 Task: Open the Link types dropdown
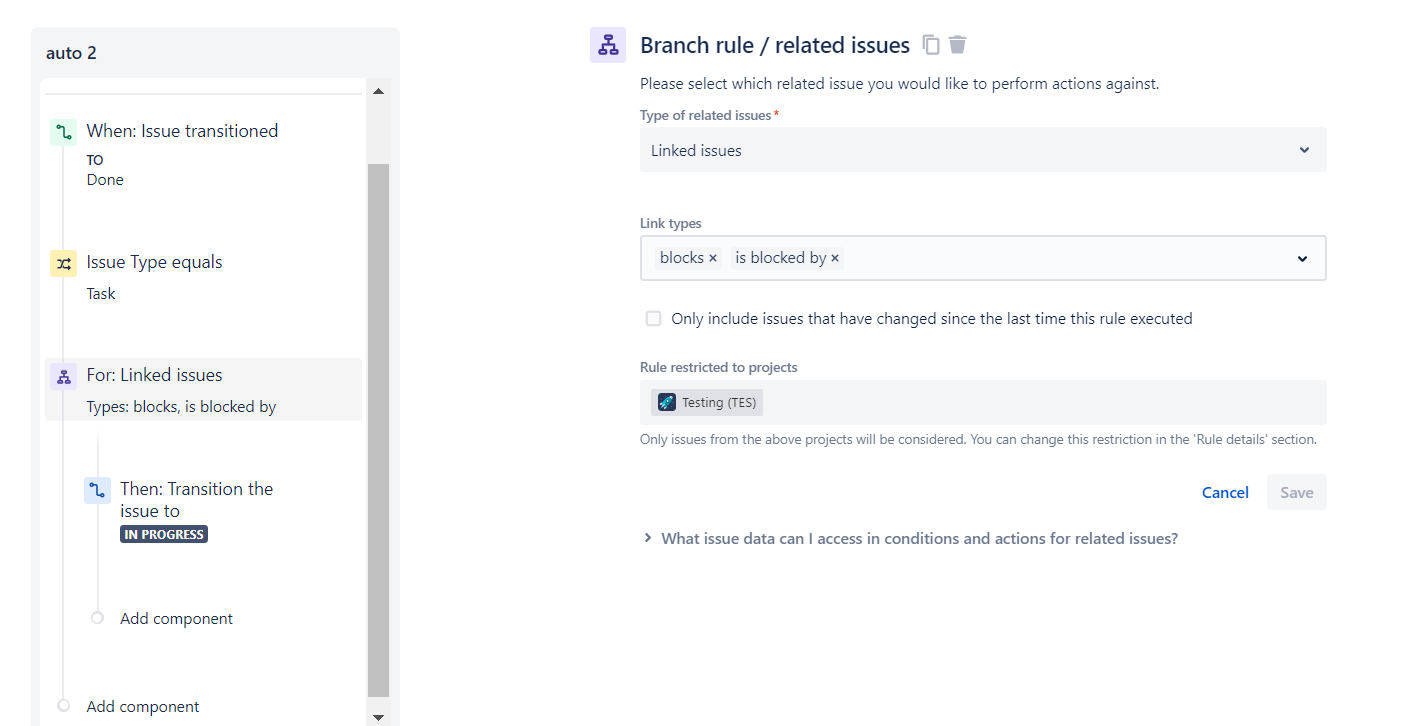1302,258
